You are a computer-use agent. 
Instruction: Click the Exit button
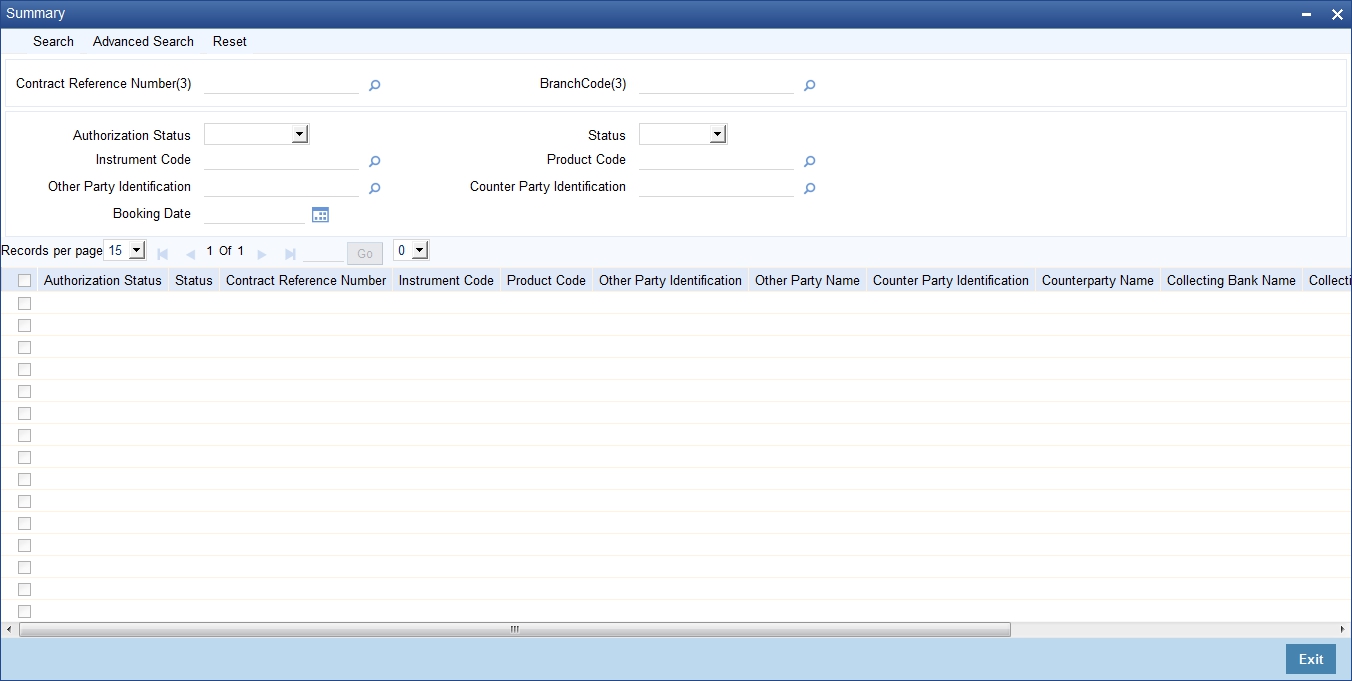(1311, 659)
